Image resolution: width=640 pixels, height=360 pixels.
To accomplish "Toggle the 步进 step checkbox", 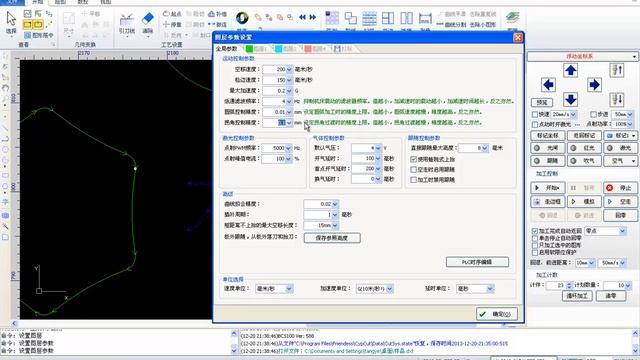I will coord(593,114).
